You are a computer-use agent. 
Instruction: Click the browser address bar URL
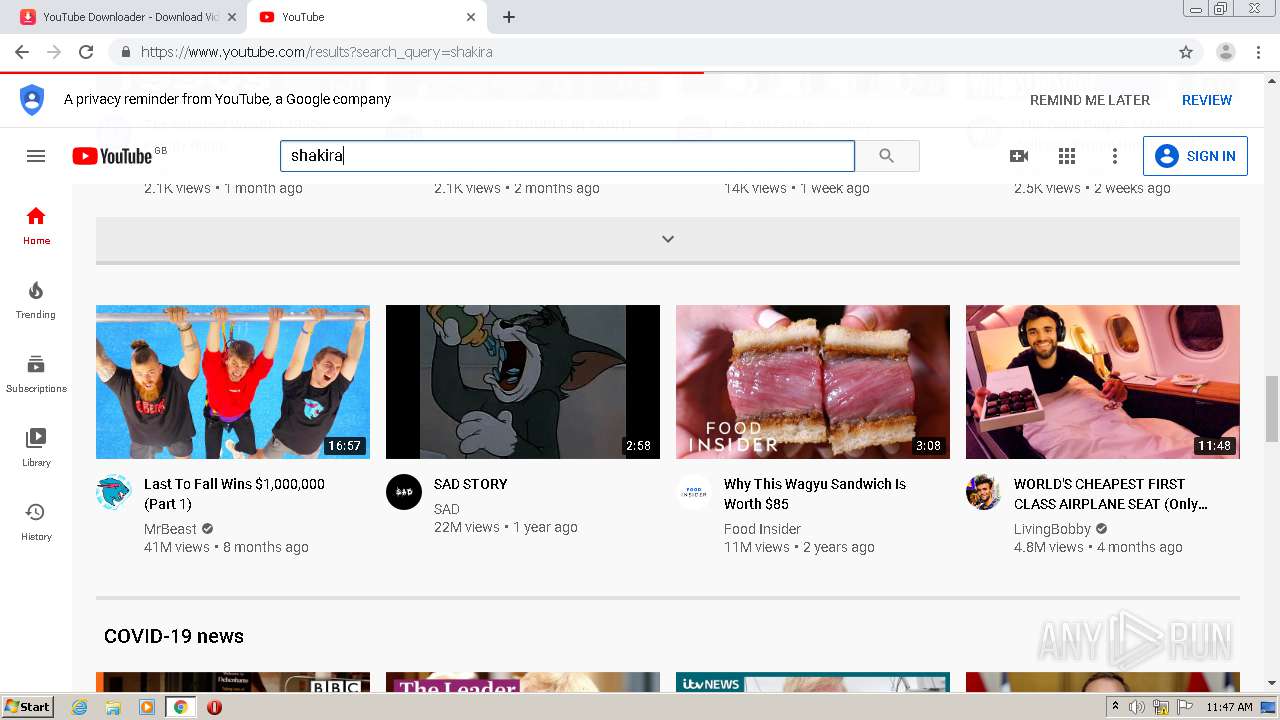click(x=316, y=52)
